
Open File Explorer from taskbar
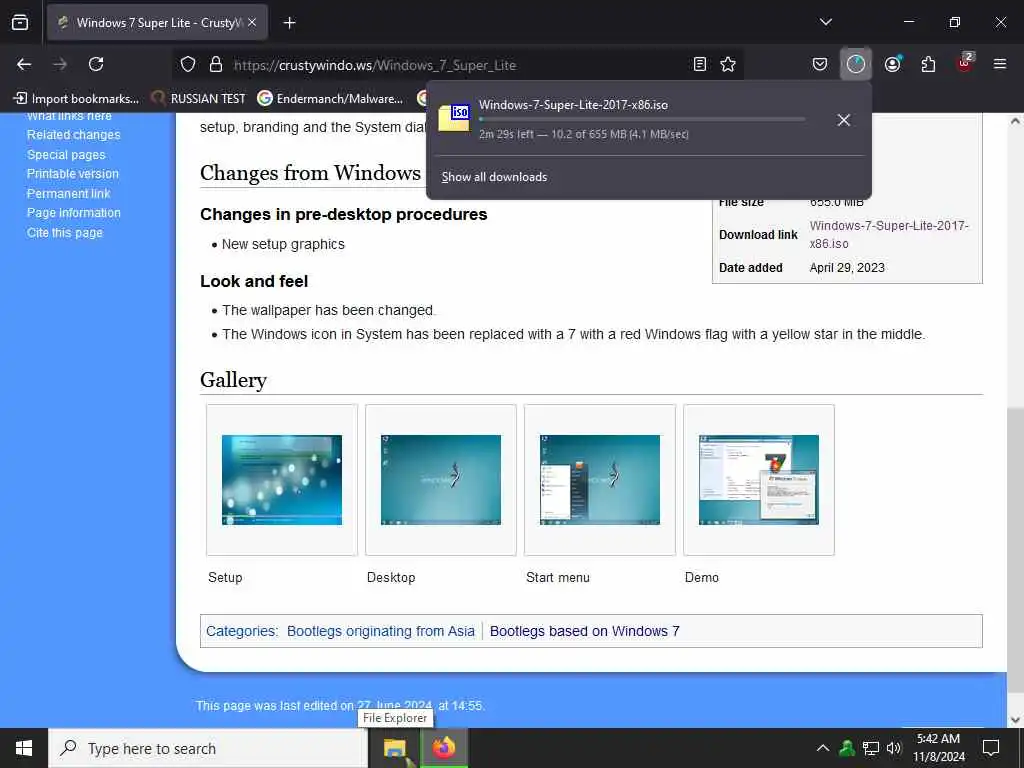395,748
